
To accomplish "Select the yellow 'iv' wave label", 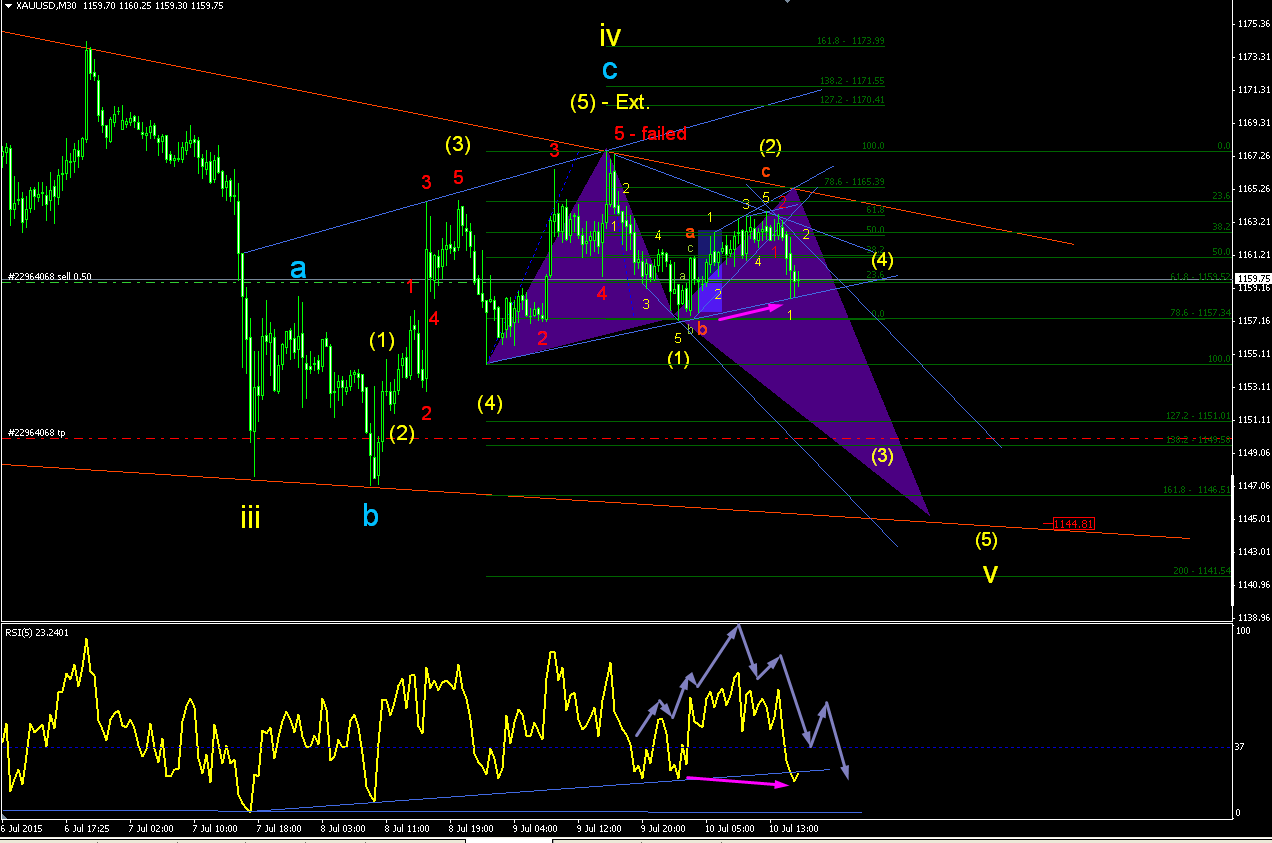I will click(610, 37).
